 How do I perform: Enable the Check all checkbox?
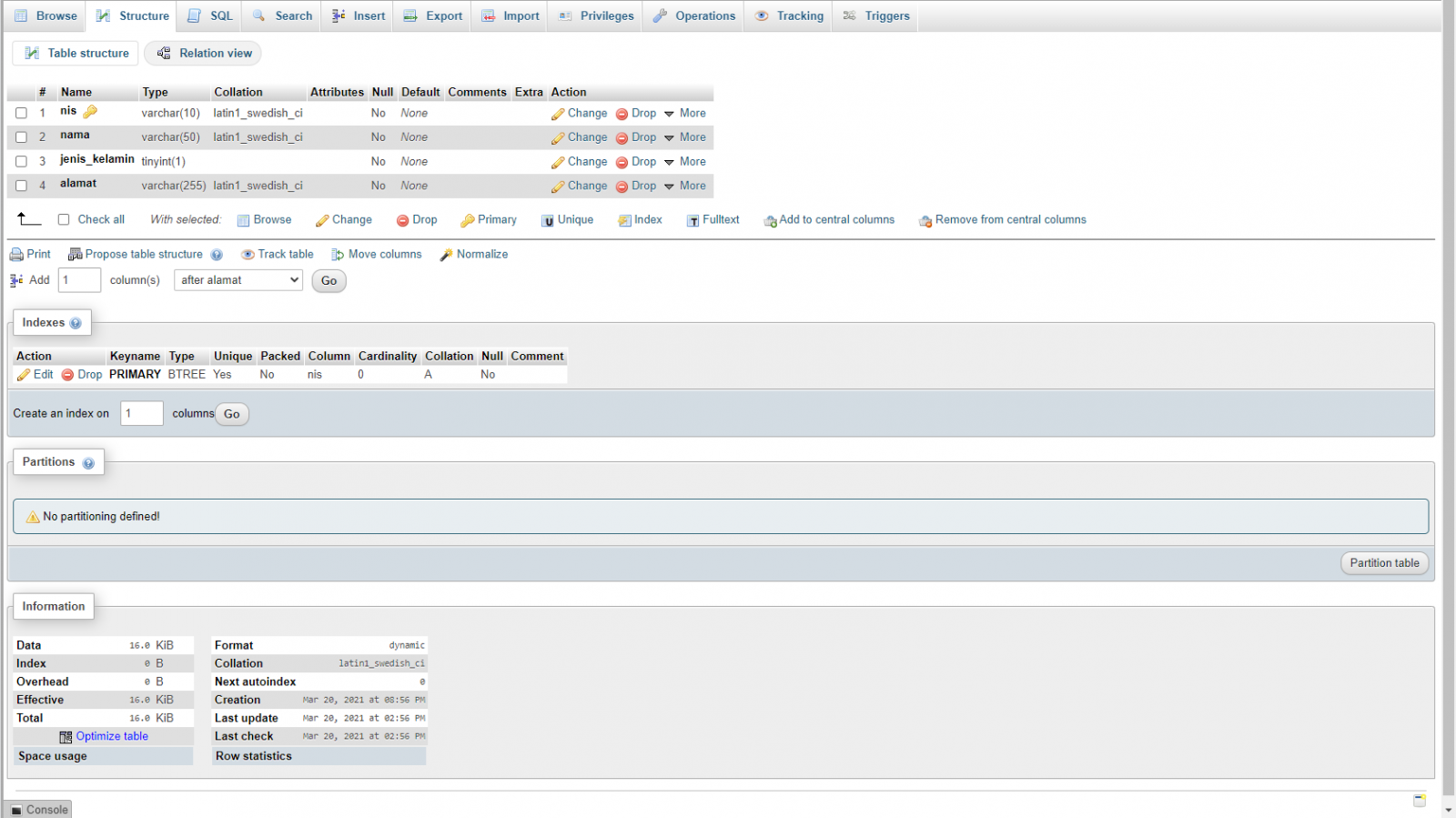click(x=64, y=219)
